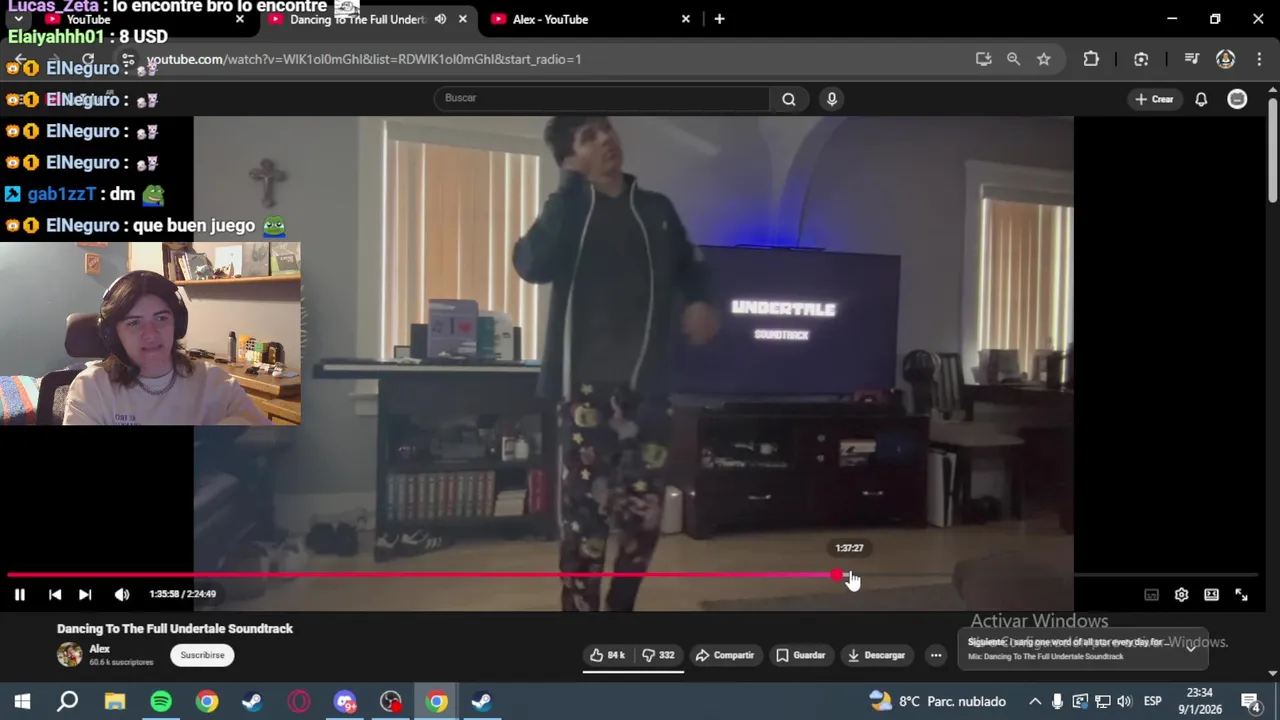Screen dimensions: 1280x720
Task: Click the YouTube search magnifier button
Action: 789,98
